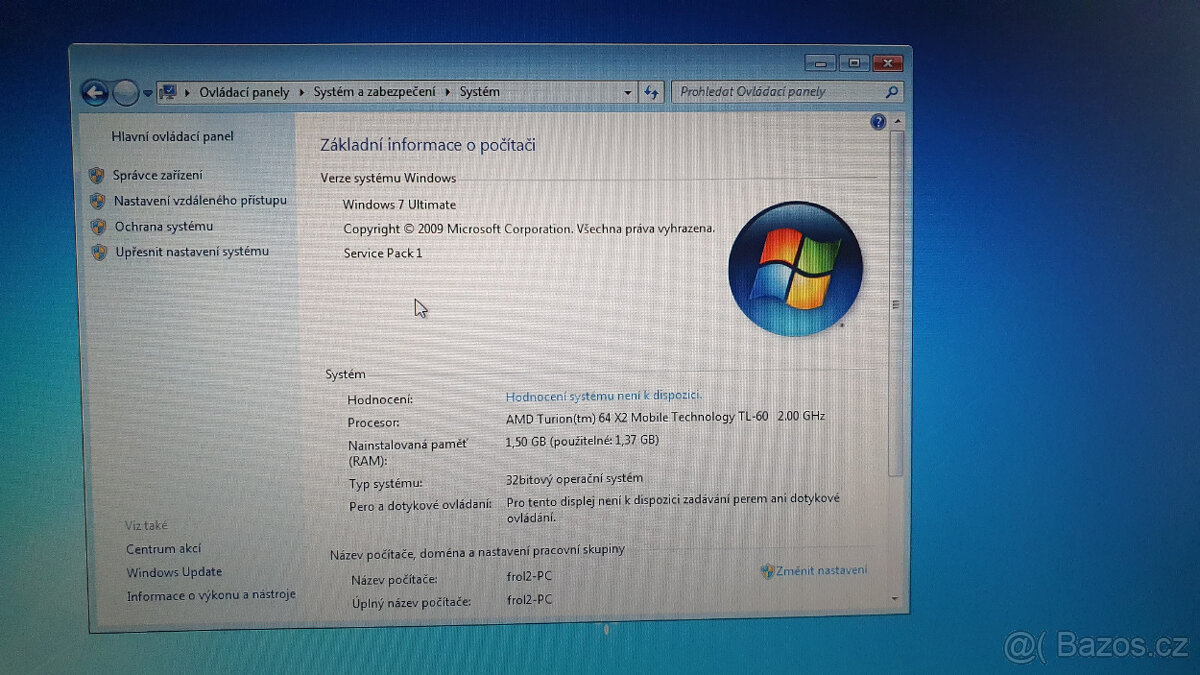This screenshot has width=1200, height=675.
Task: Open Centrum akcí under Viz také
Action: 162,548
